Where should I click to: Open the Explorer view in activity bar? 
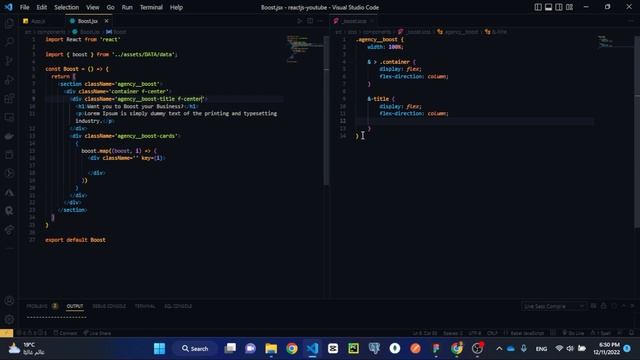9,24
